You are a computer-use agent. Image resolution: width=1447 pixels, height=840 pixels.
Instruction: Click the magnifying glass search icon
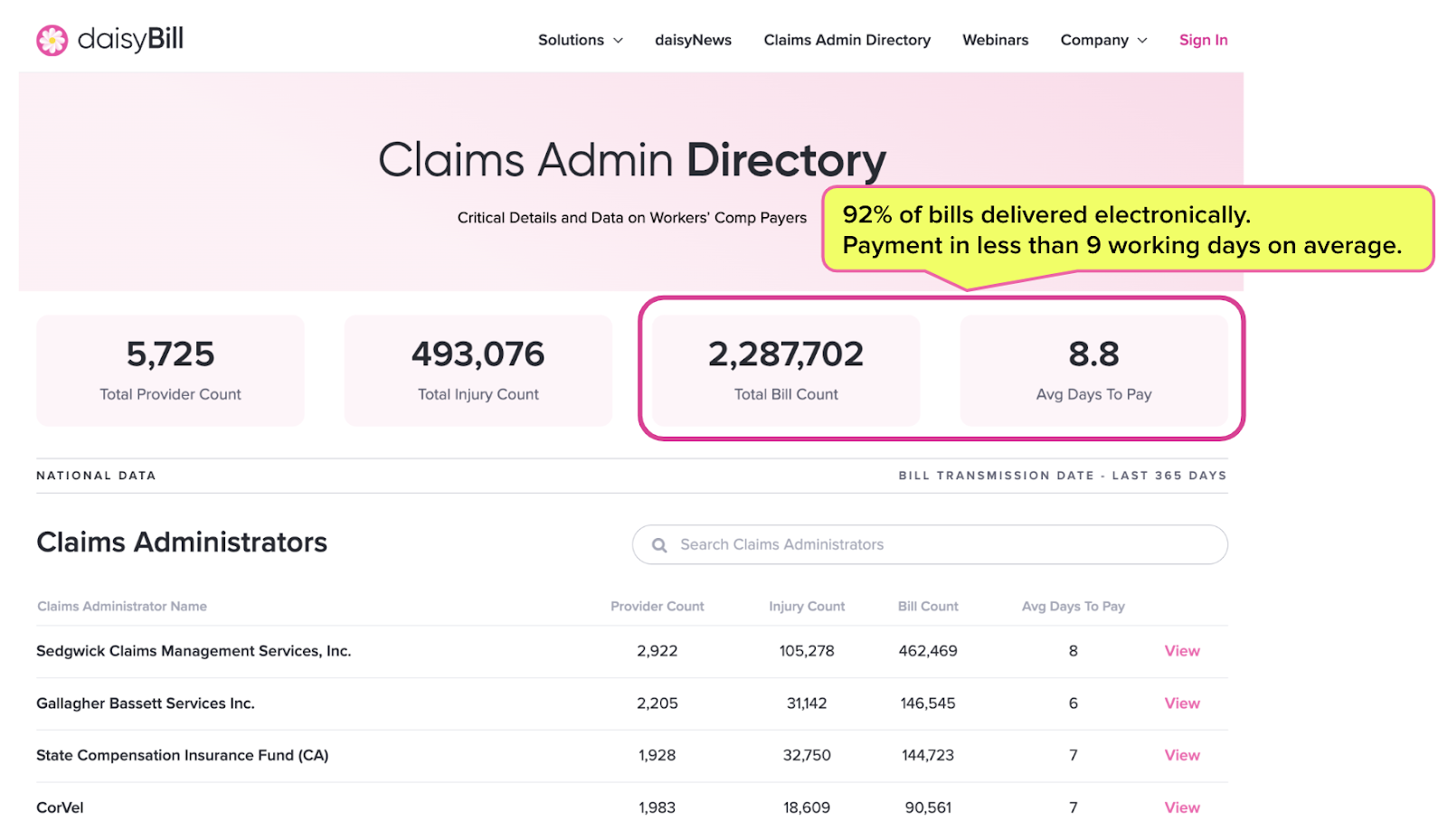click(x=659, y=544)
